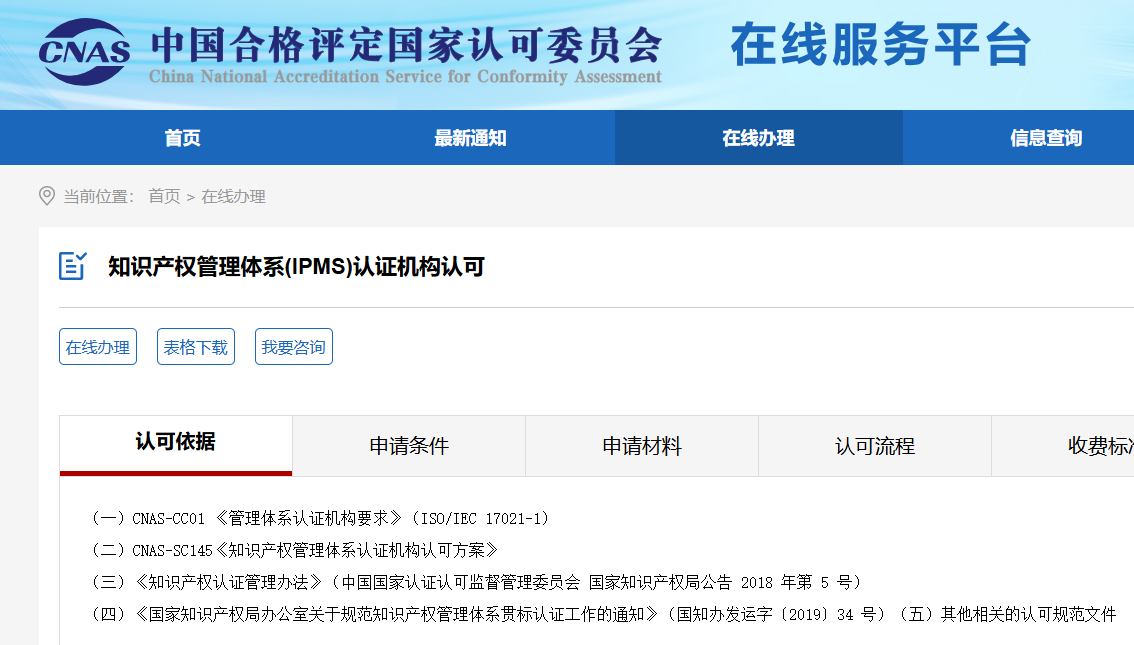Select the 在线办理 navigation item

tap(759, 137)
